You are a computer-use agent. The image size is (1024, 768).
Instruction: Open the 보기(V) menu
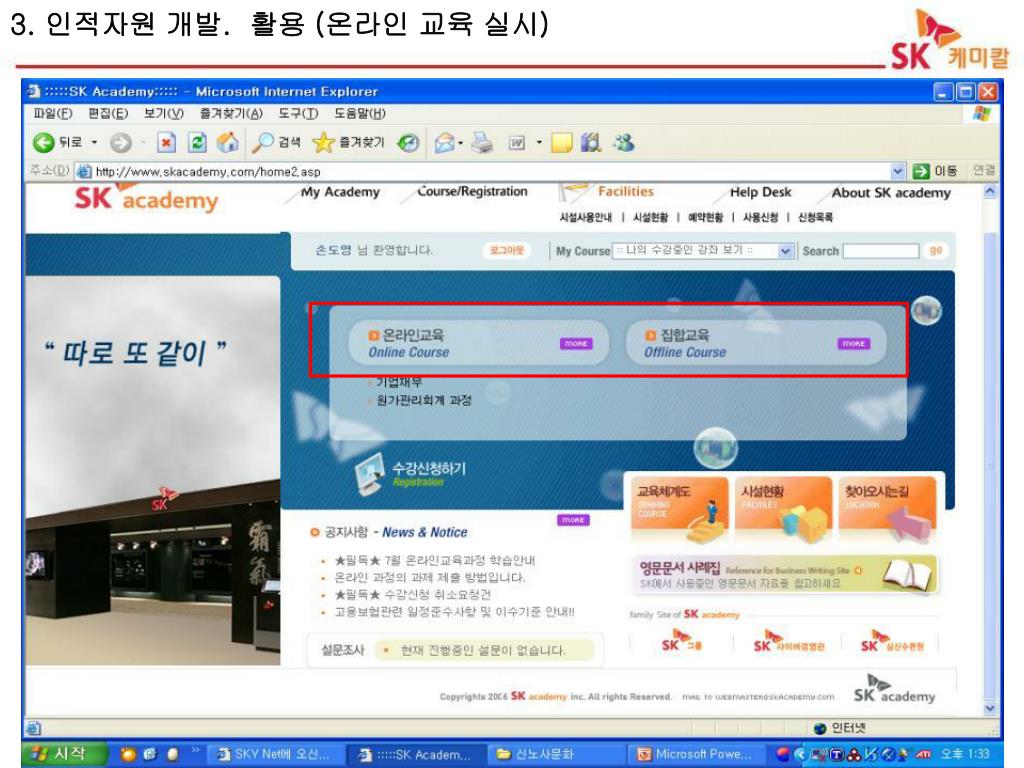pos(164,114)
